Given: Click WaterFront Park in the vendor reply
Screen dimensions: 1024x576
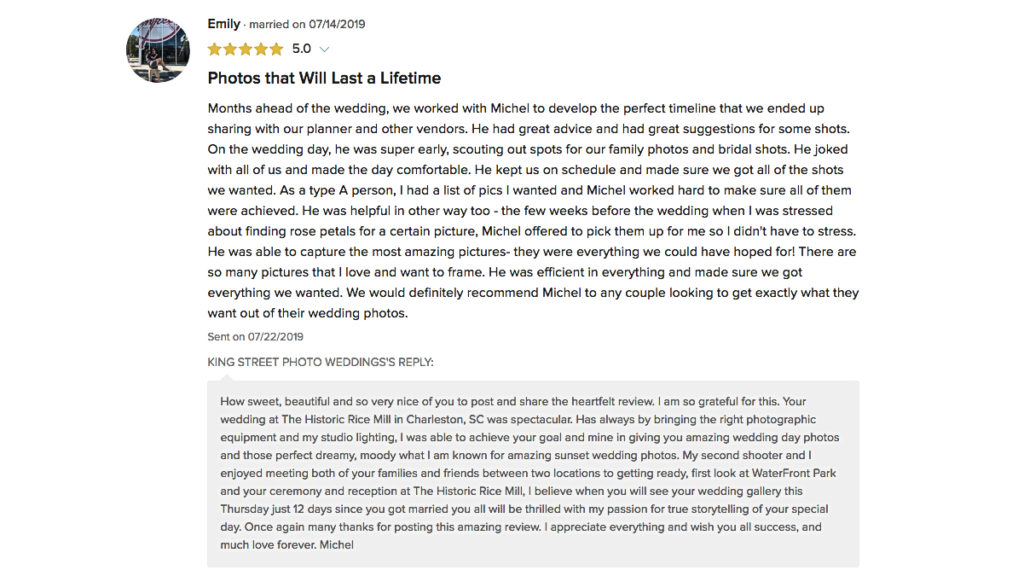Looking at the screenshot, I should [793, 473].
